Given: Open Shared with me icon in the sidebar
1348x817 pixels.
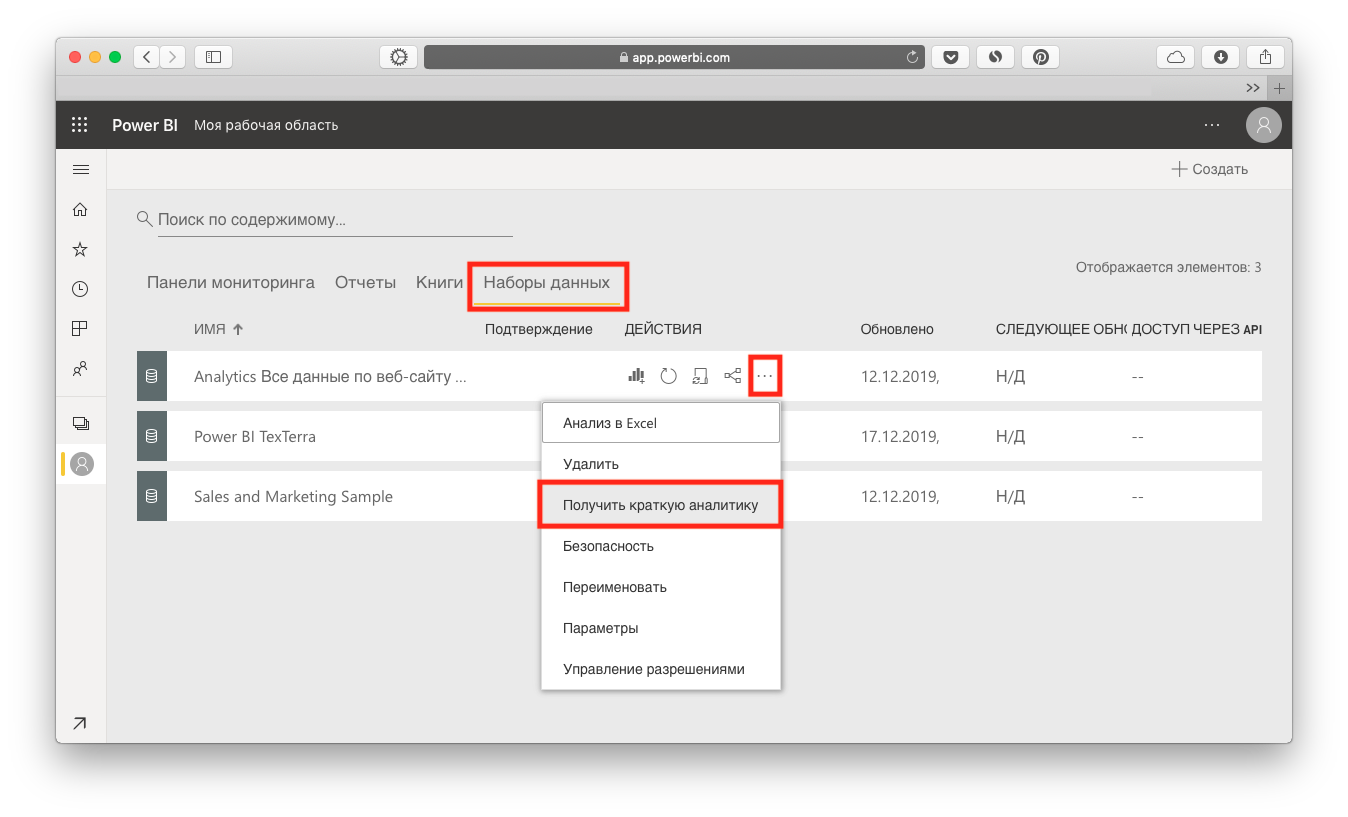Looking at the screenshot, I should point(81,368).
